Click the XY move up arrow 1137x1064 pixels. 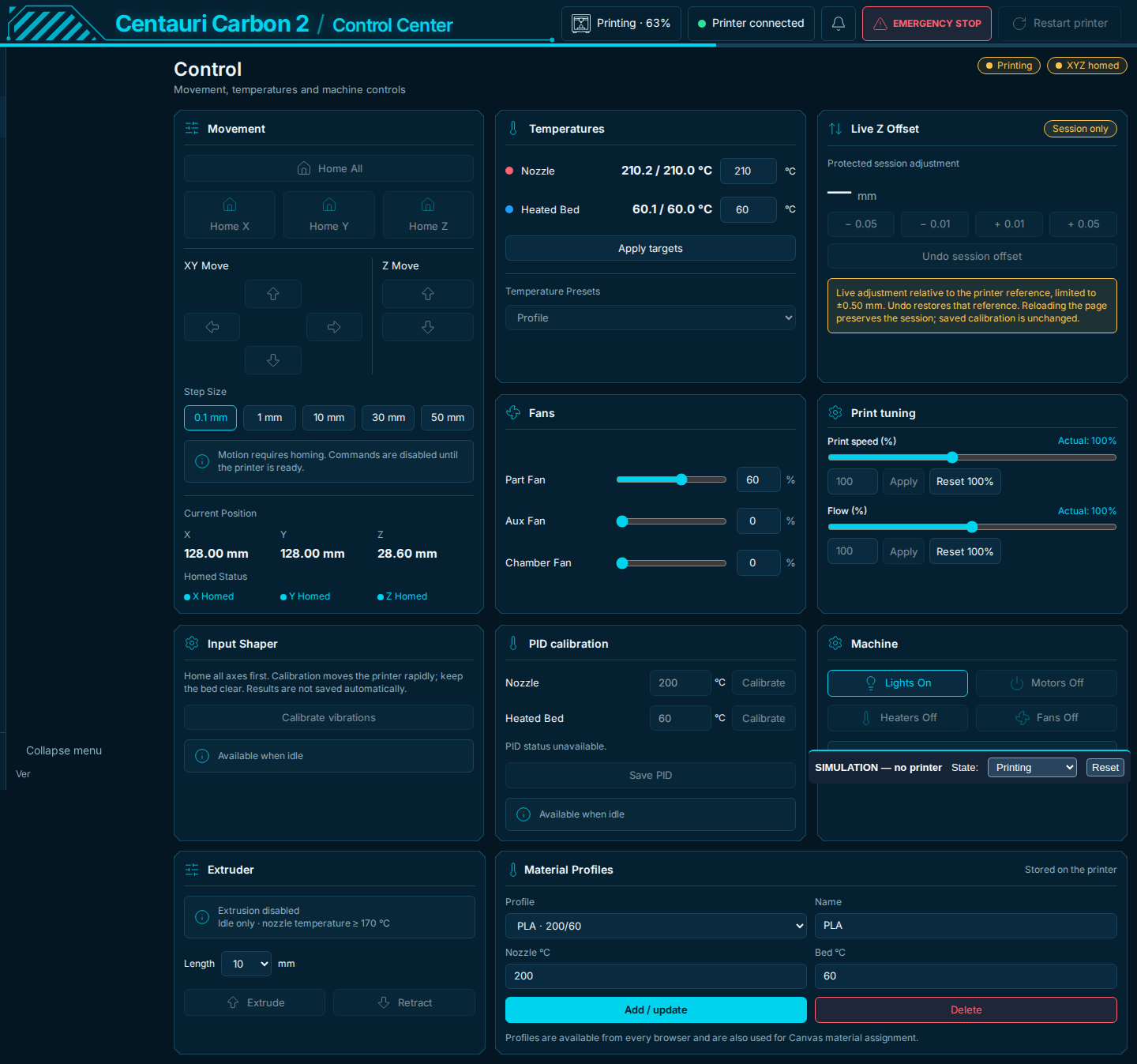pyautogui.click(x=273, y=294)
